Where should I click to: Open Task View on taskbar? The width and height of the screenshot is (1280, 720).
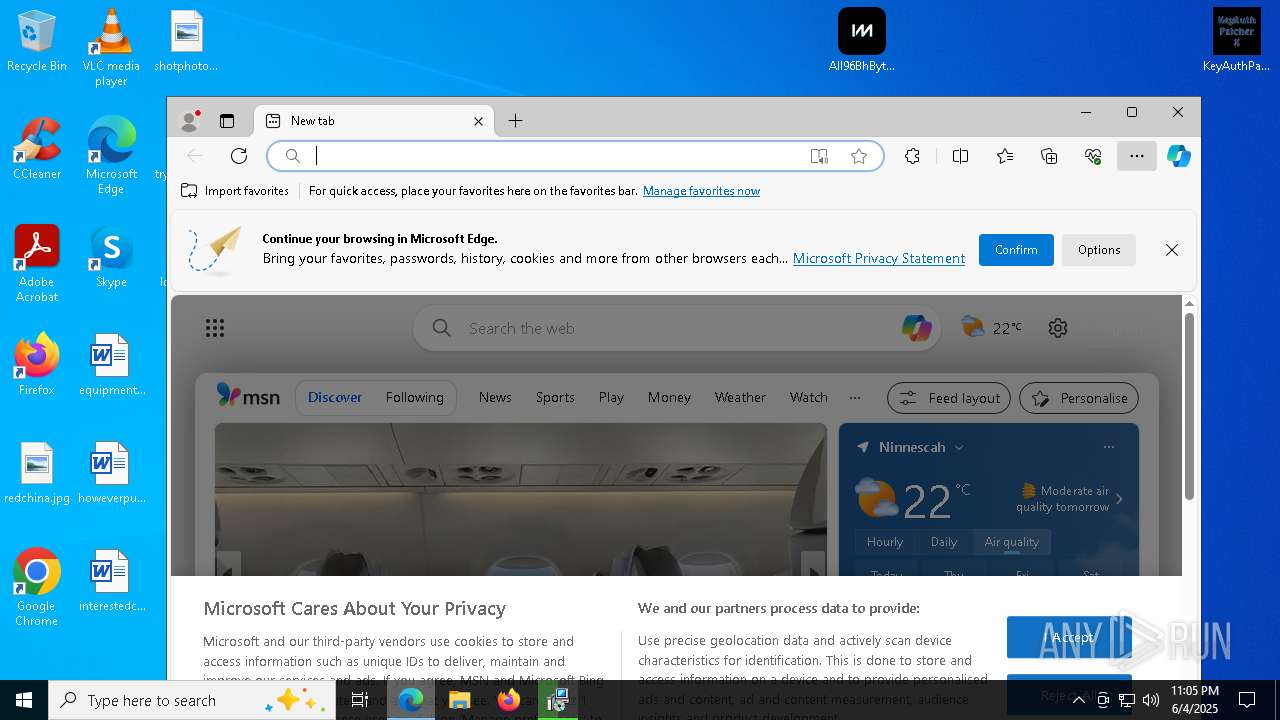(x=361, y=700)
